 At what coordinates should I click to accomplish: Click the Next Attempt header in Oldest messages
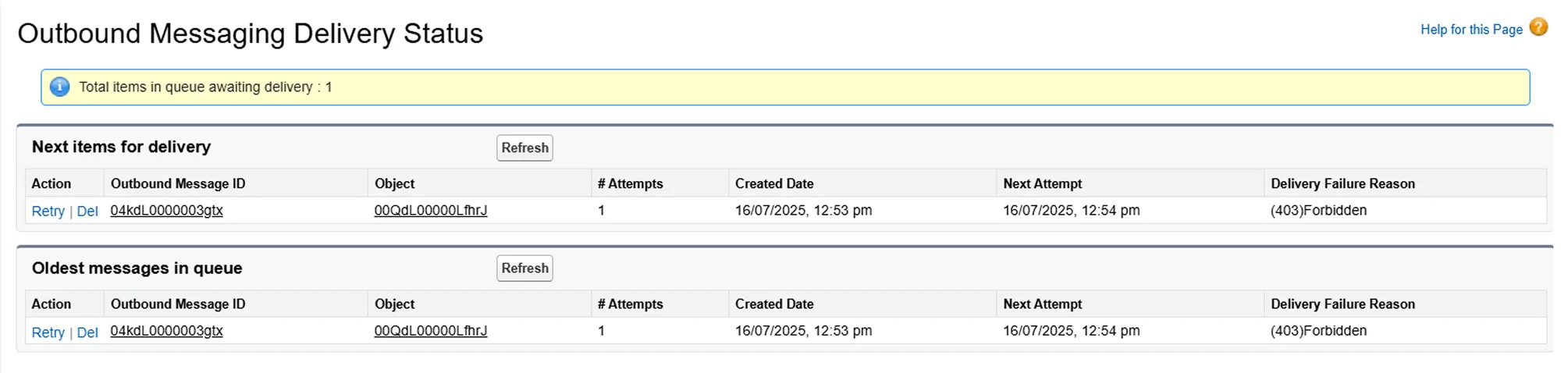click(x=1042, y=304)
